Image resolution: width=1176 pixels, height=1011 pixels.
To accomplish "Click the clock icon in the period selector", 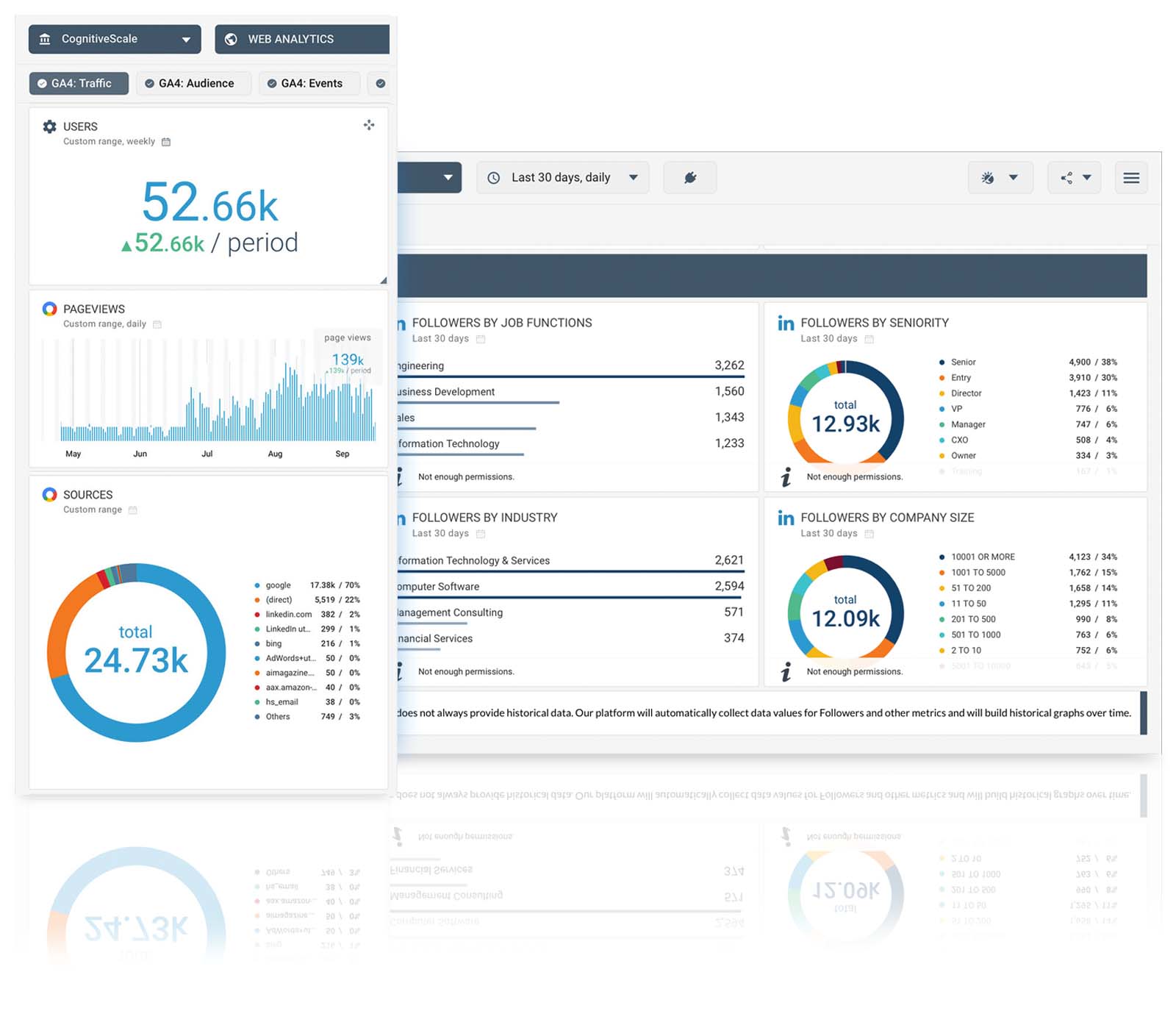I will coord(494,178).
